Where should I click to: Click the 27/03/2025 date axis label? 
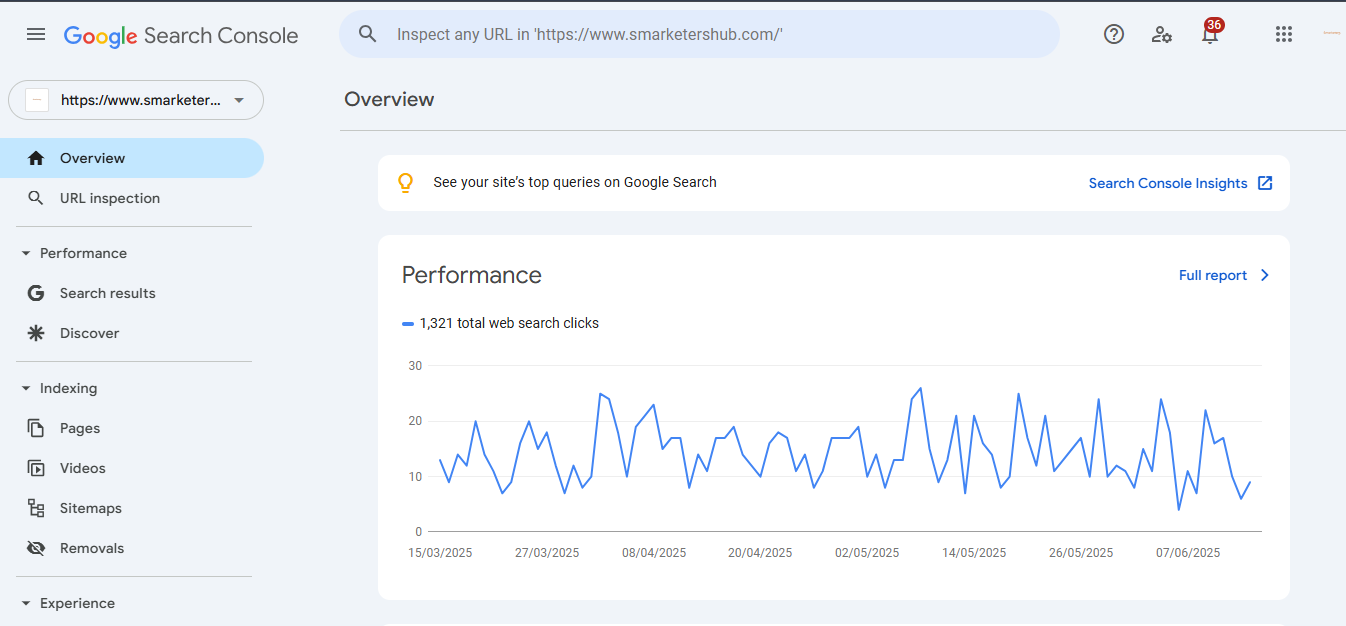click(547, 552)
